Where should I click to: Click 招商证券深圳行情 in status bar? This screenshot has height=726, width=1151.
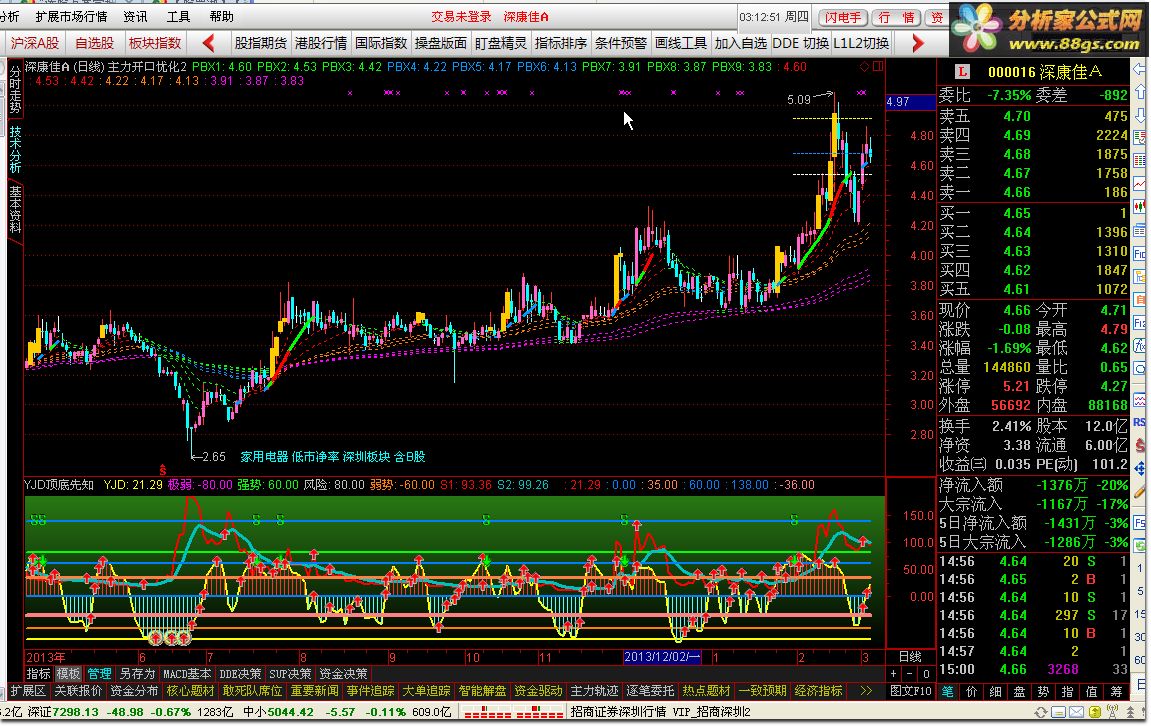click(x=618, y=712)
